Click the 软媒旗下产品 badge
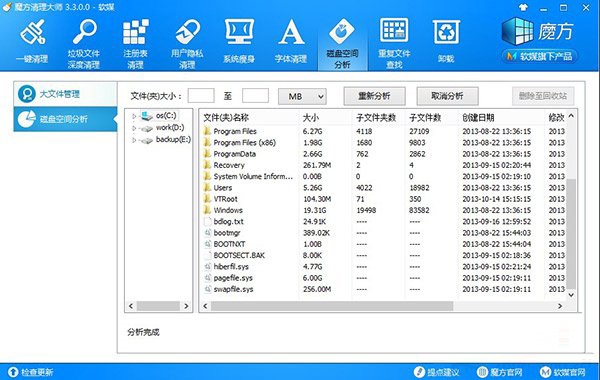 tap(540, 57)
